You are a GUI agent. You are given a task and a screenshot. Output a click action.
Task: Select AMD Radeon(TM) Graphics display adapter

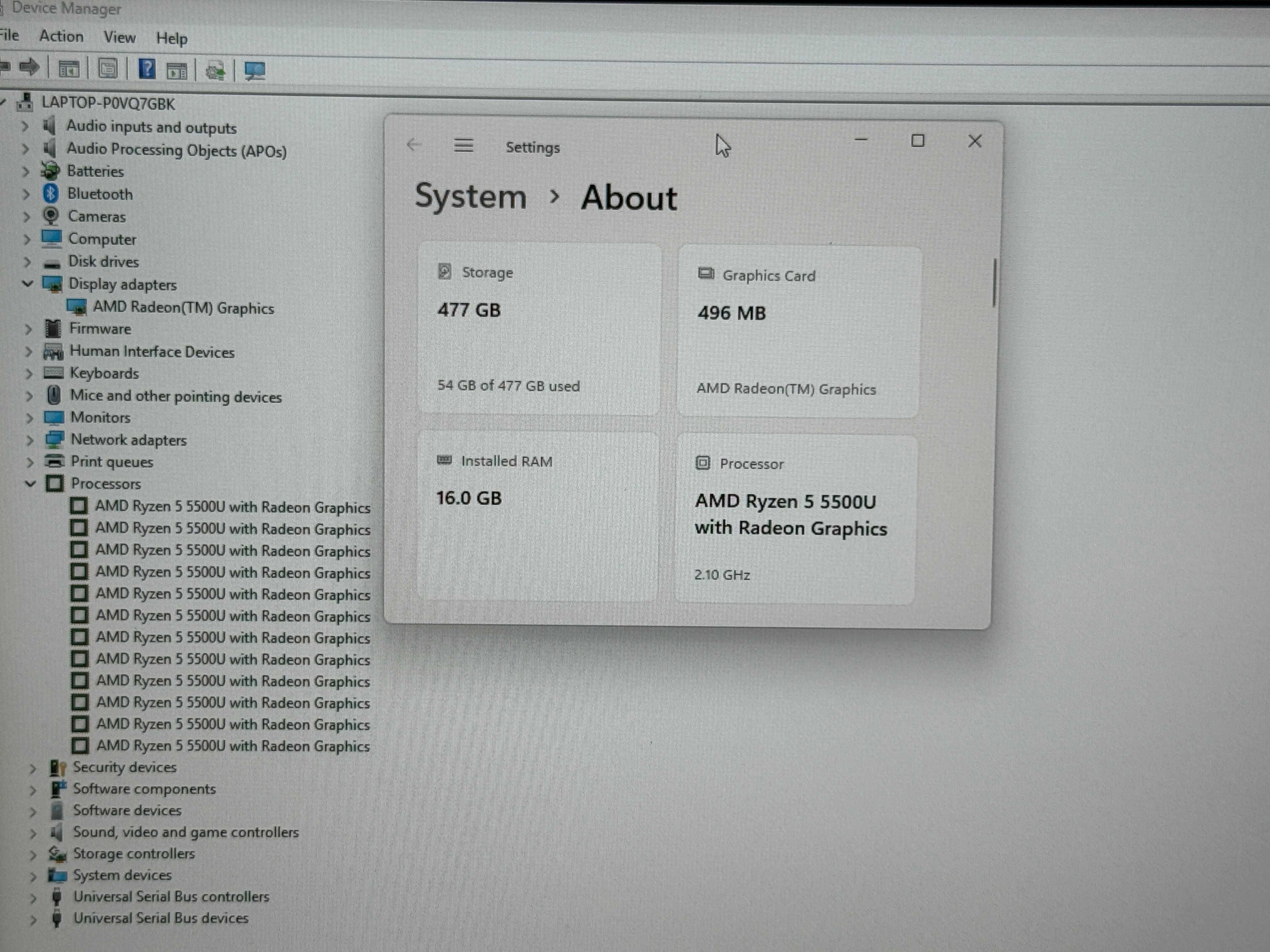coord(183,308)
